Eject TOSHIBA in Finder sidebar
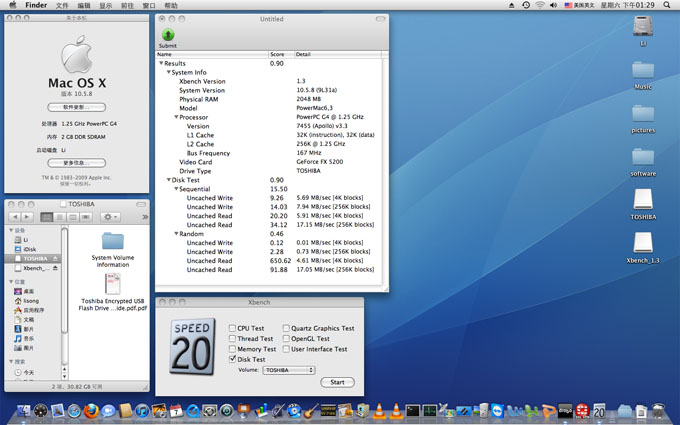This screenshot has height=425, width=680. [56, 258]
